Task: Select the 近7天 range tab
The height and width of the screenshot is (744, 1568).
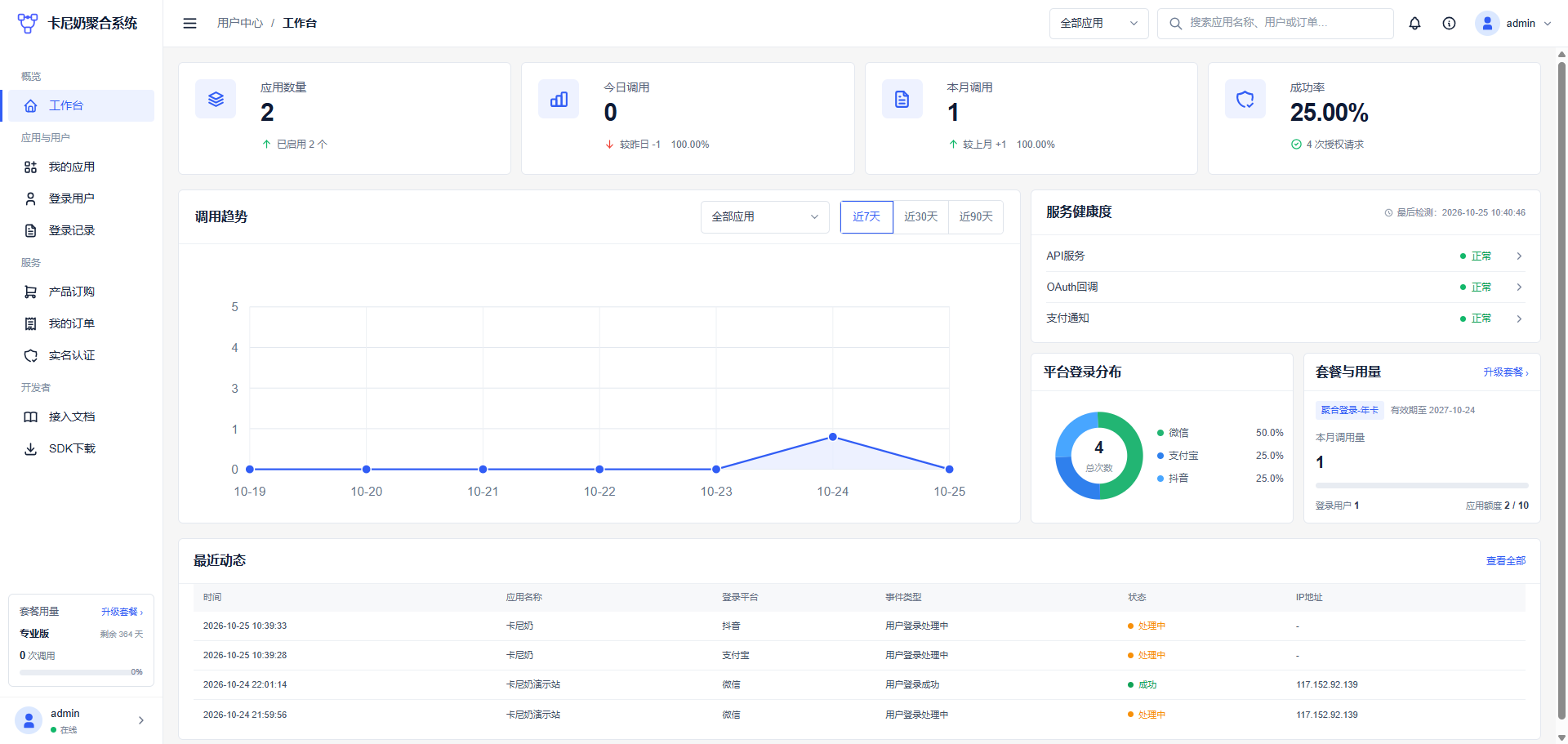Action: click(866, 216)
